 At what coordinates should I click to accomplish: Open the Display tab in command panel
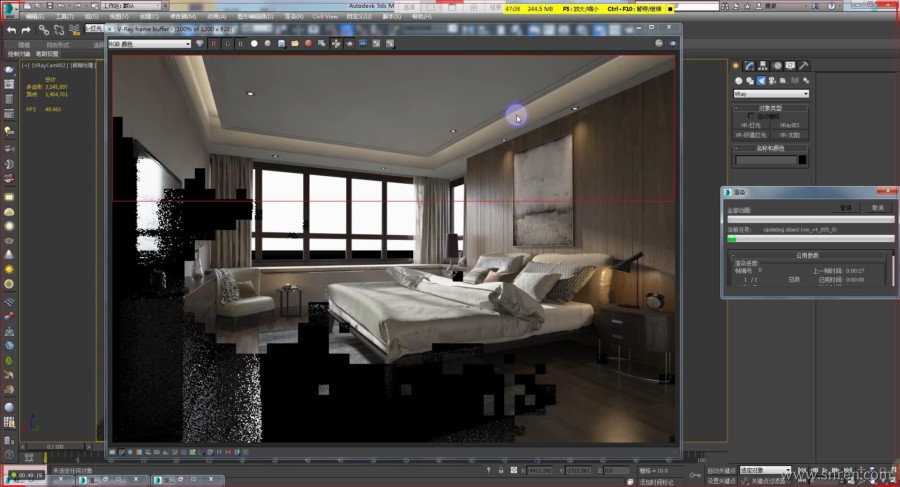[x=790, y=65]
